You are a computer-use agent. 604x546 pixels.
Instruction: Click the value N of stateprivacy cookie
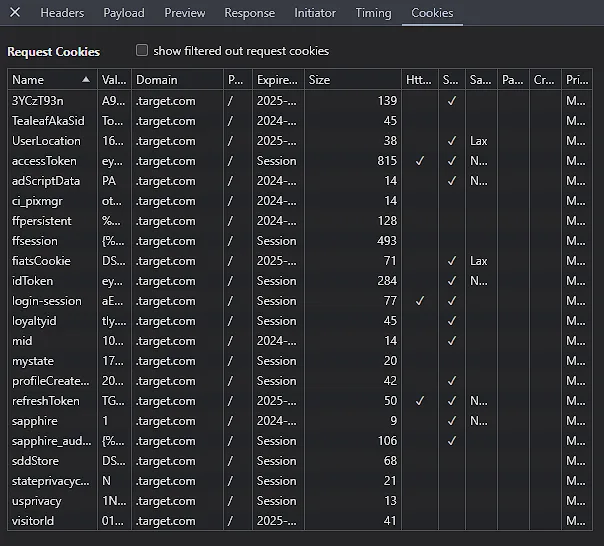(x=106, y=481)
